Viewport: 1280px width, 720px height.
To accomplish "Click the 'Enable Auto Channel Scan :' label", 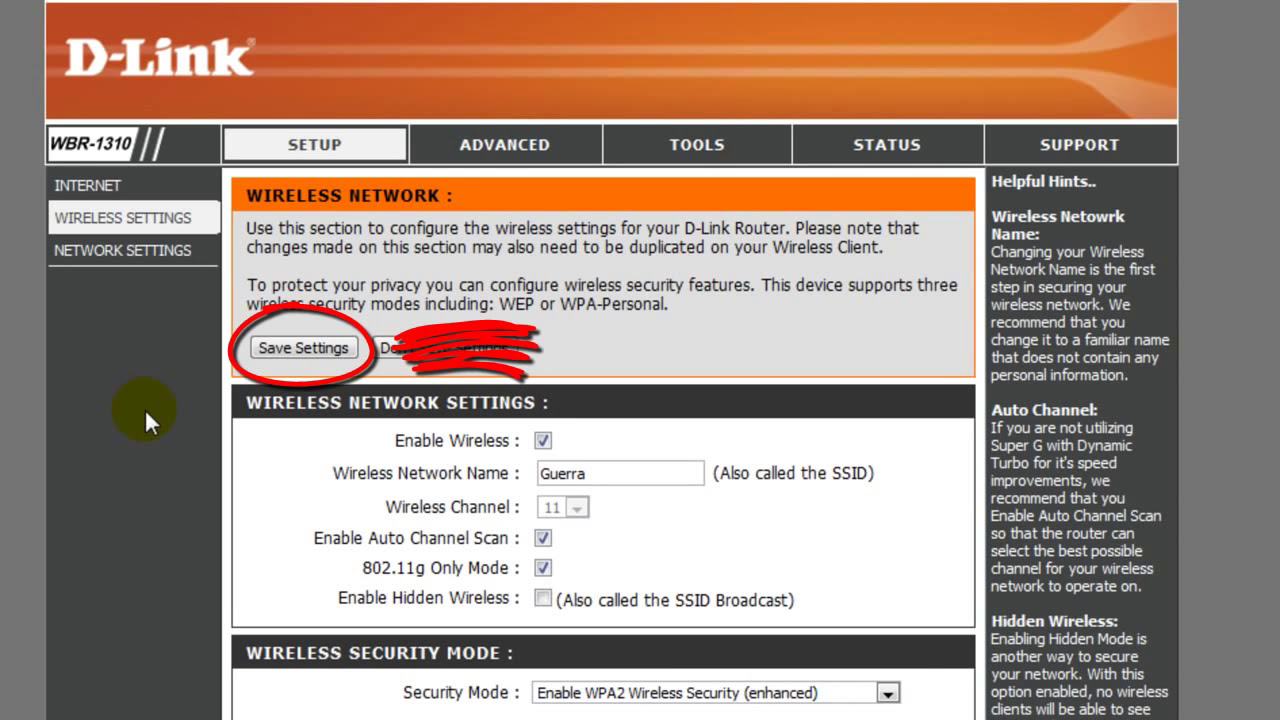I will point(417,538).
